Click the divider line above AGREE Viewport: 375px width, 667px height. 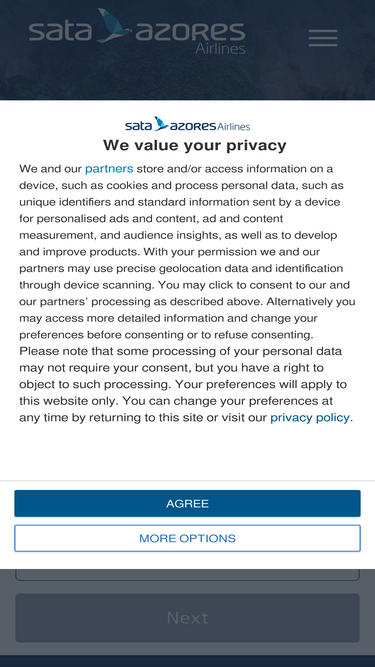point(188,481)
